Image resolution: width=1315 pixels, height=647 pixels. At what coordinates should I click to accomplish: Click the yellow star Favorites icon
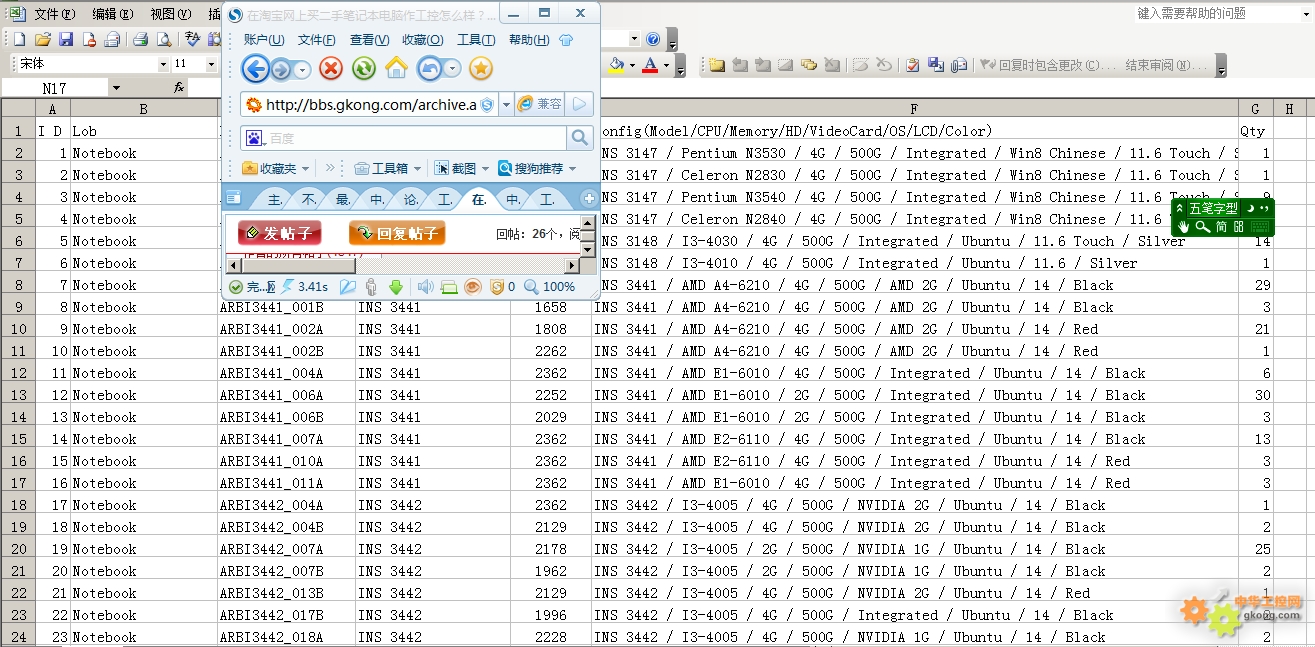(481, 68)
